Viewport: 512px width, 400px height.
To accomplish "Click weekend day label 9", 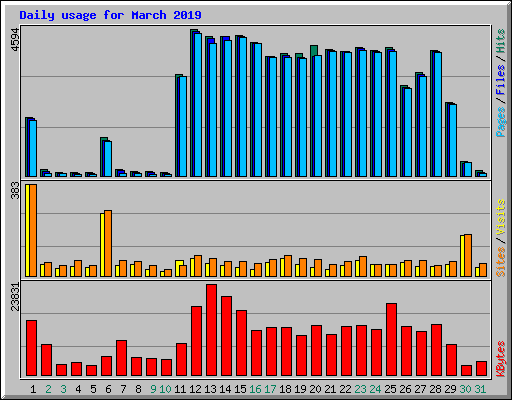I will pos(153,389).
